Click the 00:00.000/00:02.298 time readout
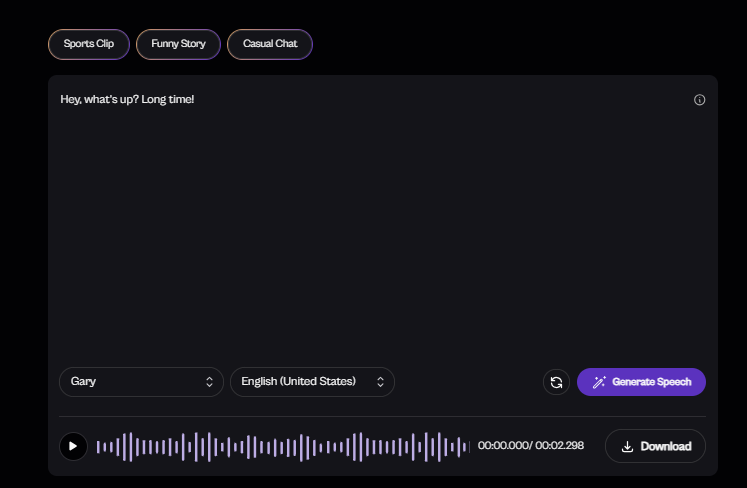 click(531, 446)
